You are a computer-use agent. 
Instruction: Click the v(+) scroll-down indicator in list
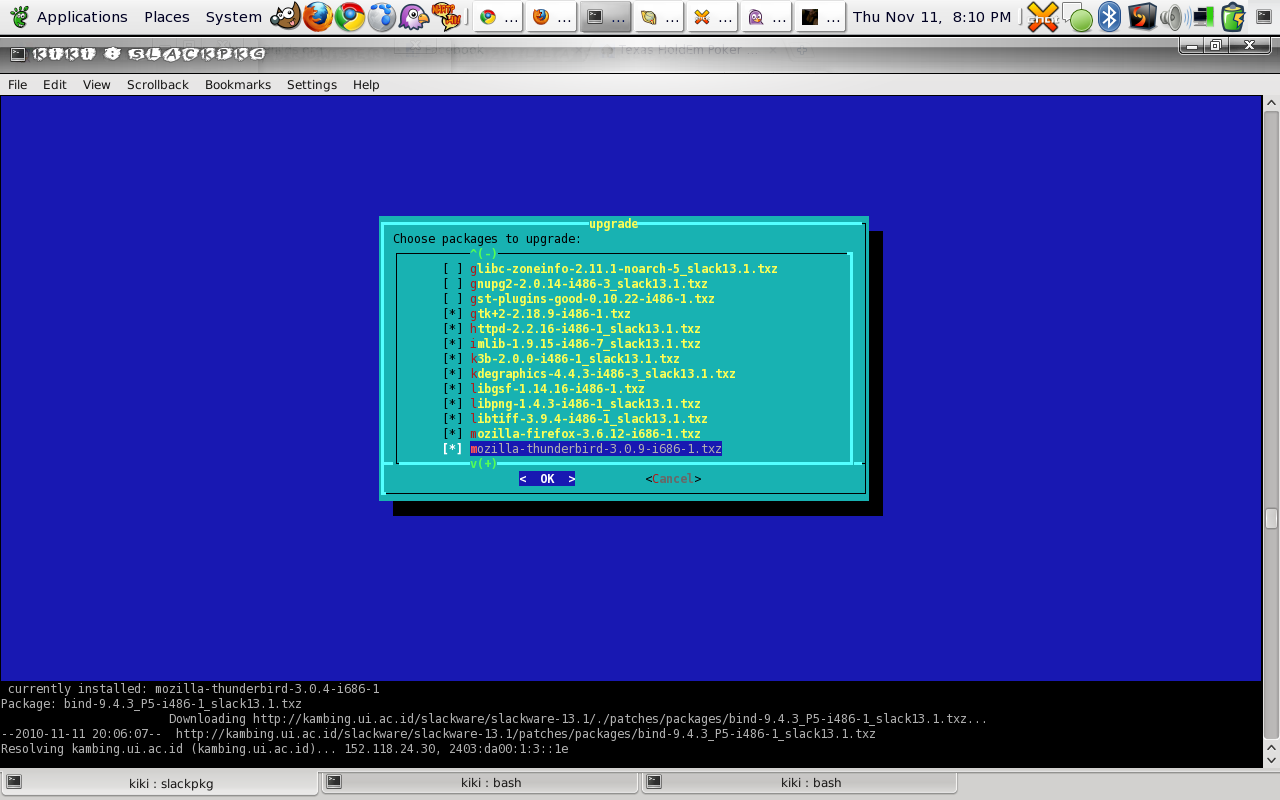(x=484, y=464)
